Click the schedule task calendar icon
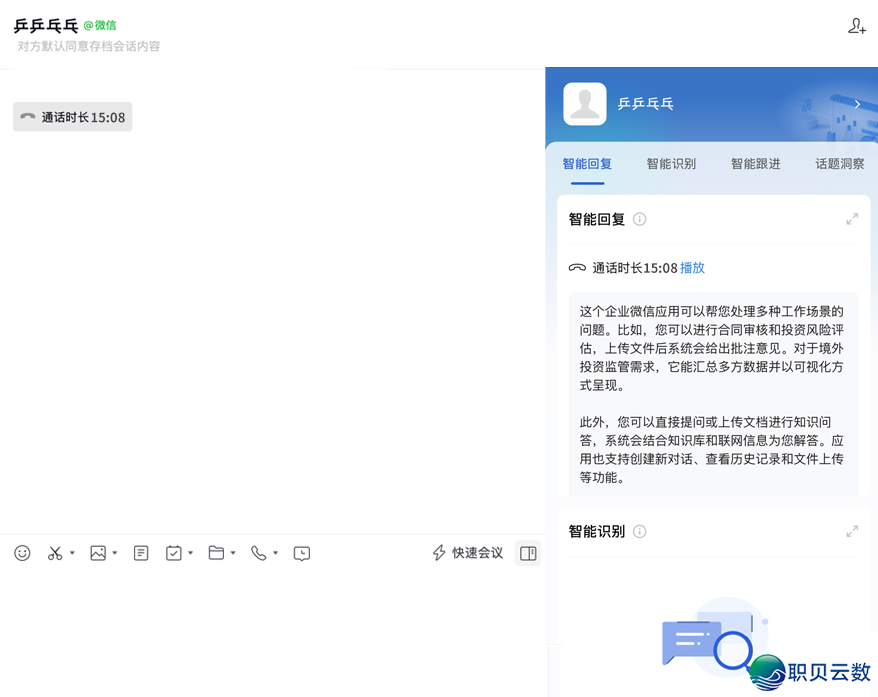878x697 pixels. coord(174,553)
